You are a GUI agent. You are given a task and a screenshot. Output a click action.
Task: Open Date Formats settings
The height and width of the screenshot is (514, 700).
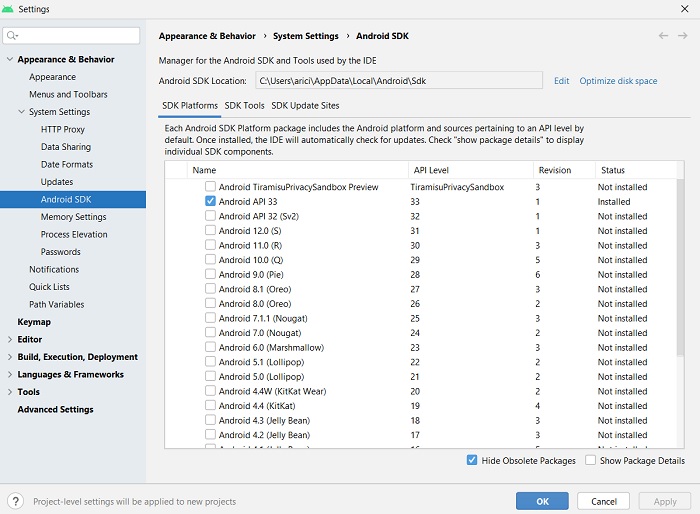click(67, 164)
